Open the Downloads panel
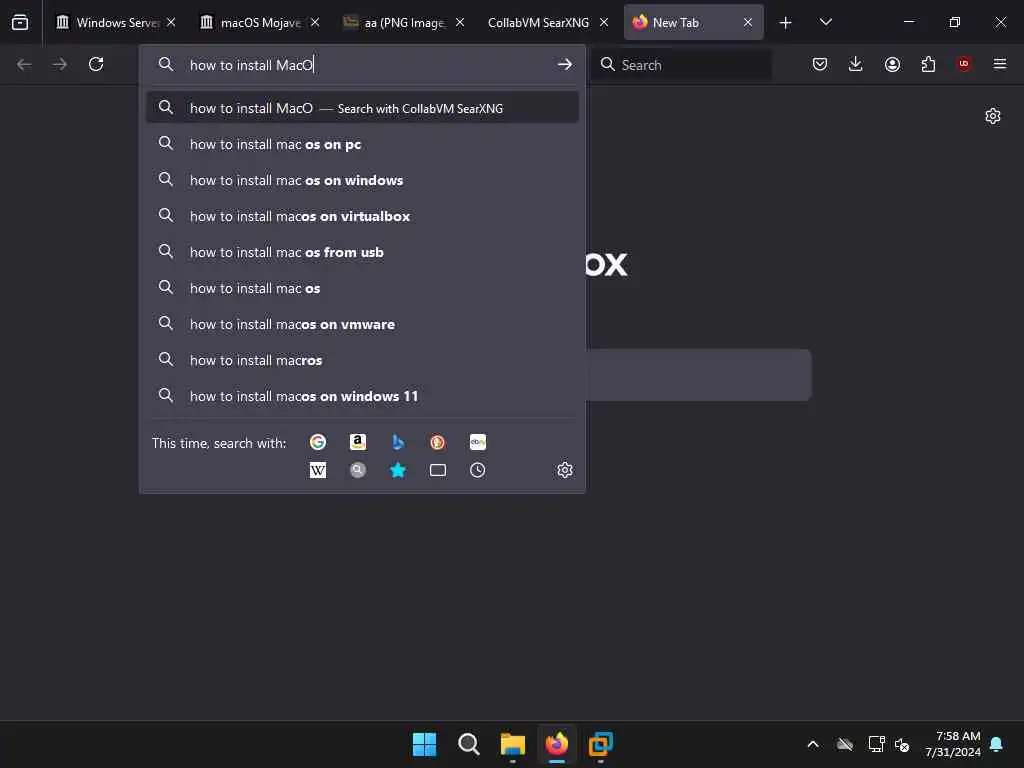This screenshot has width=1024, height=768. [x=856, y=64]
